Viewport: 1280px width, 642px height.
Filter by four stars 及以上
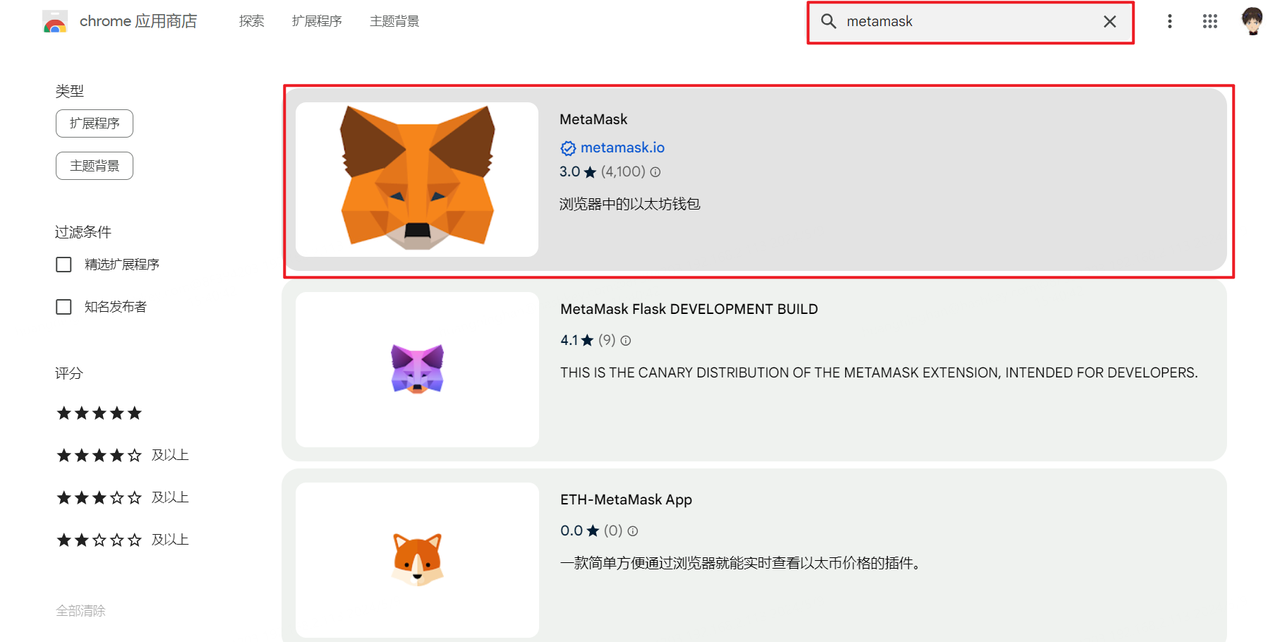[x=121, y=455]
